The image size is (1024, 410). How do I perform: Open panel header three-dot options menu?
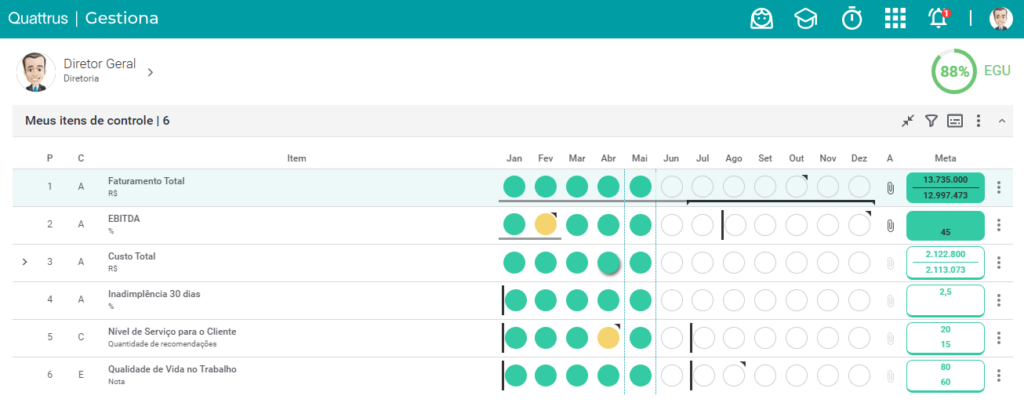[978, 121]
